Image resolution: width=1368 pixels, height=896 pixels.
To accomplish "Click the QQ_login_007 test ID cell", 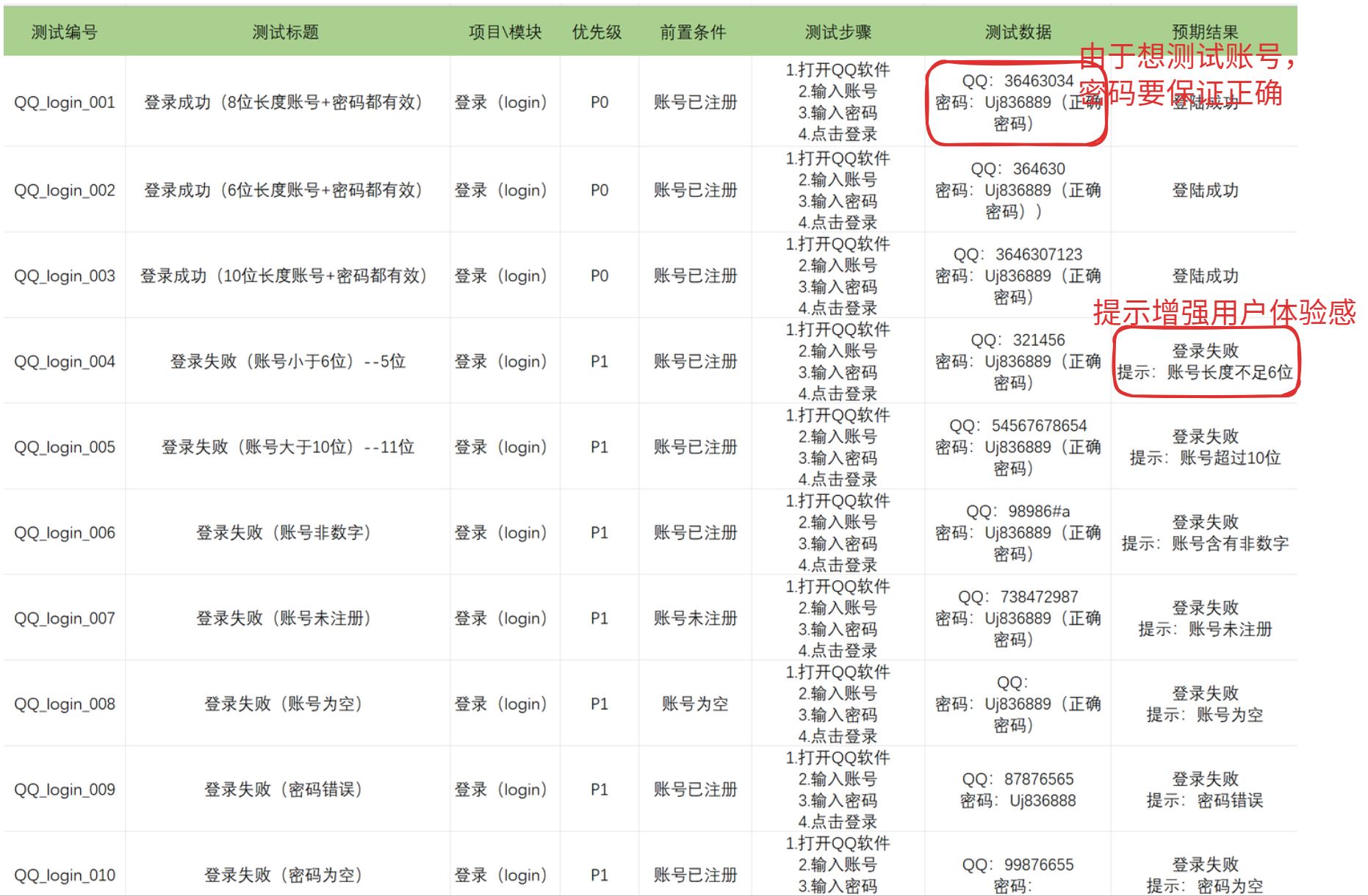I will (65, 618).
